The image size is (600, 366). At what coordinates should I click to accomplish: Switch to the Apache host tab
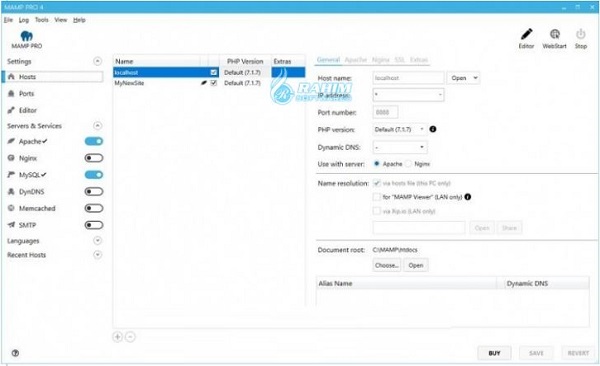click(355, 60)
